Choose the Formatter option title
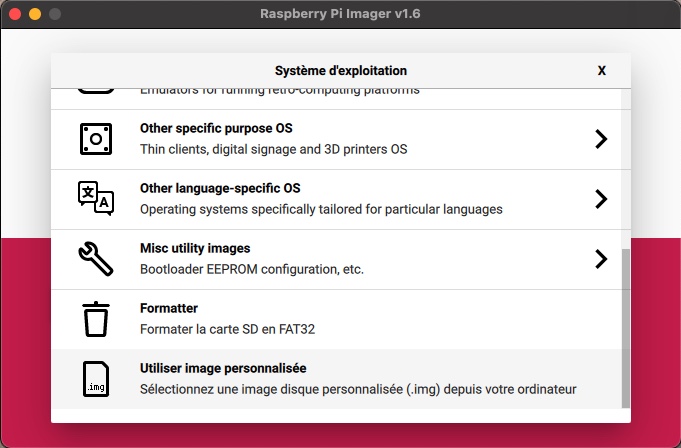Screen dimensions: 681x448 pyautogui.click(x=169, y=308)
